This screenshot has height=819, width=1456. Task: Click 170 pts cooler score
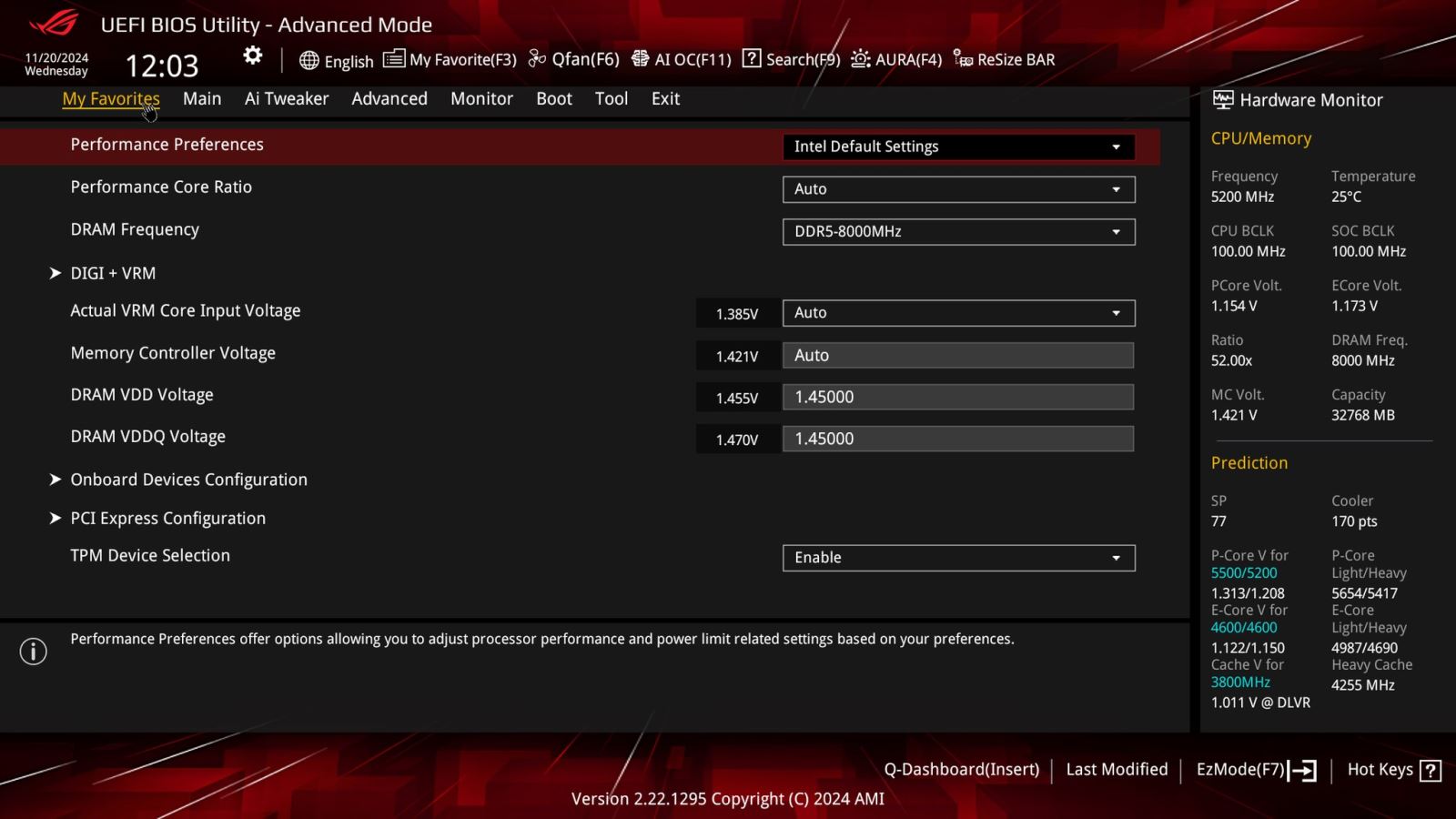[1354, 522]
